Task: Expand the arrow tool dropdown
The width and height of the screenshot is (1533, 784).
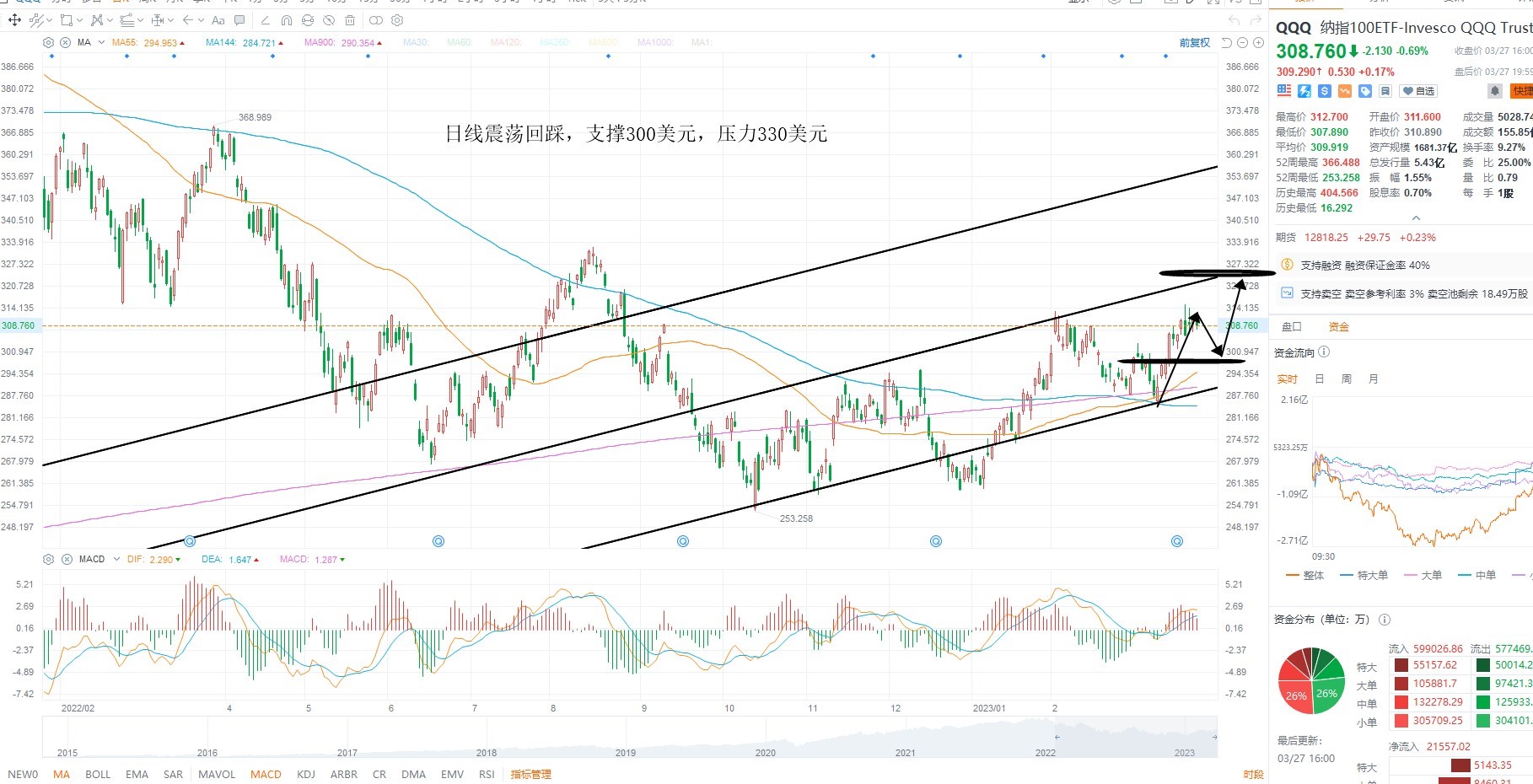Action: tap(202, 20)
